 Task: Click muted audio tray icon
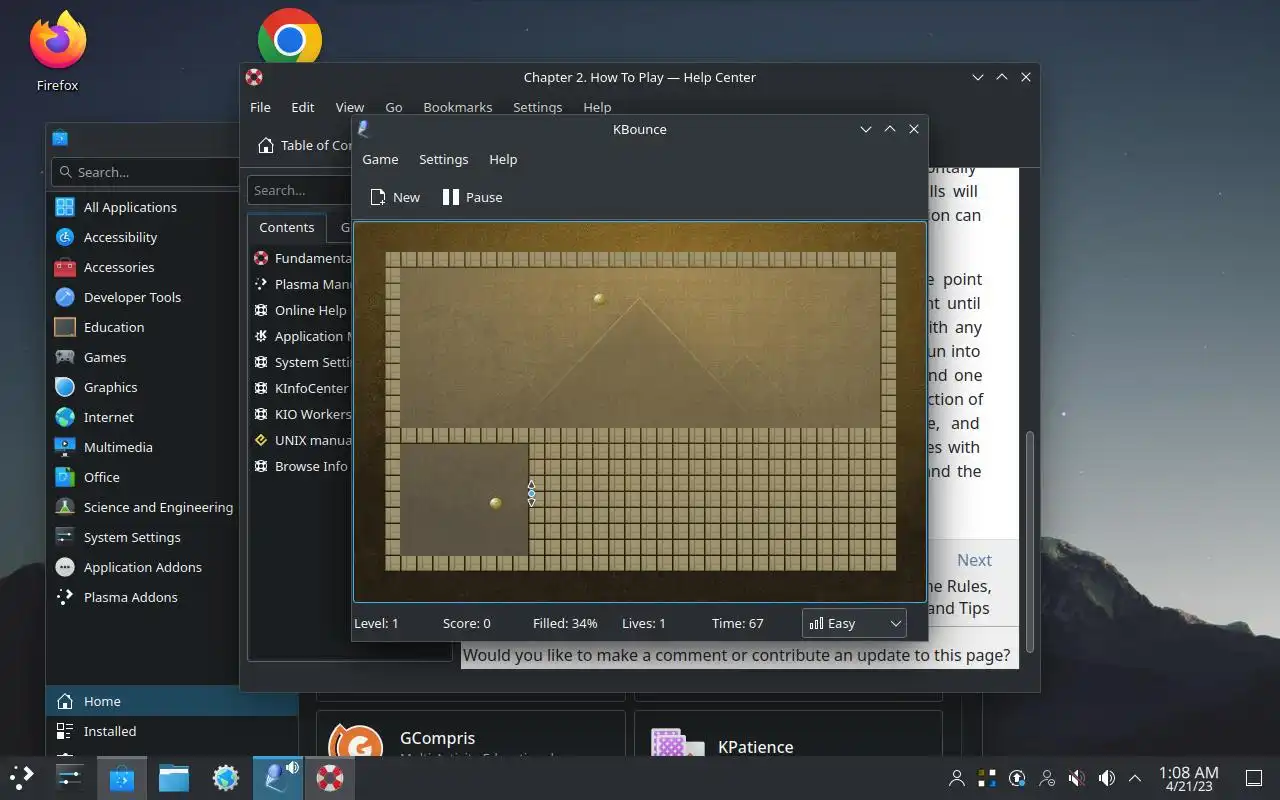(x=1077, y=778)
